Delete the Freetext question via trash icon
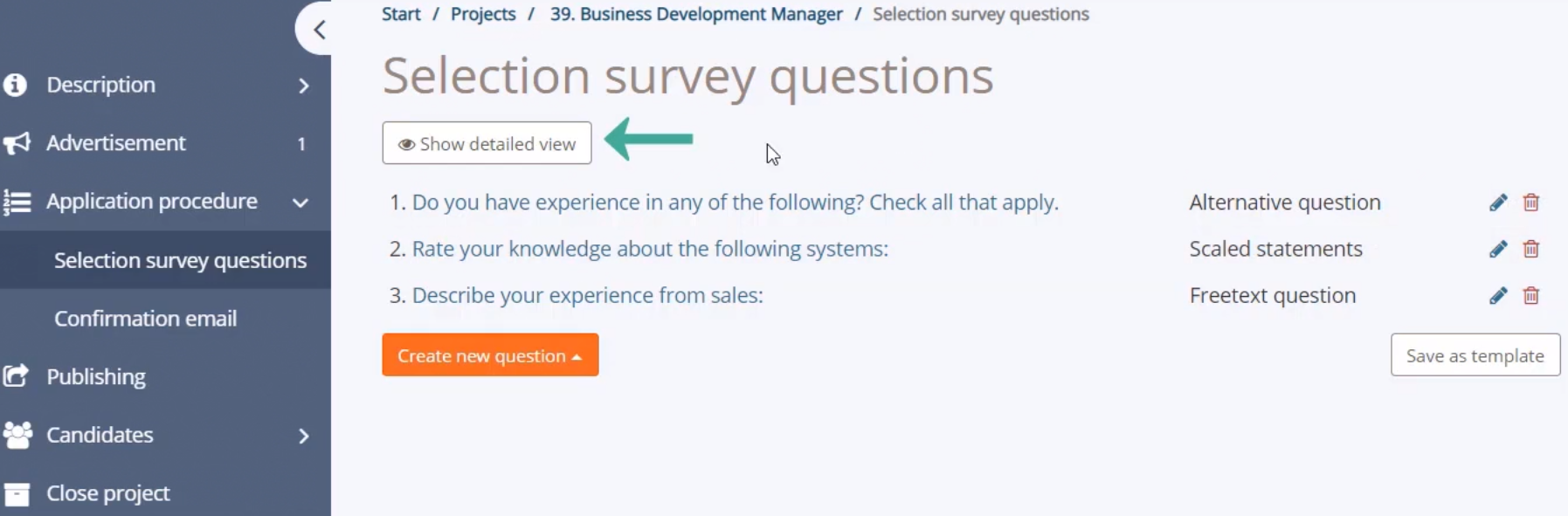 click(1531, 295)
